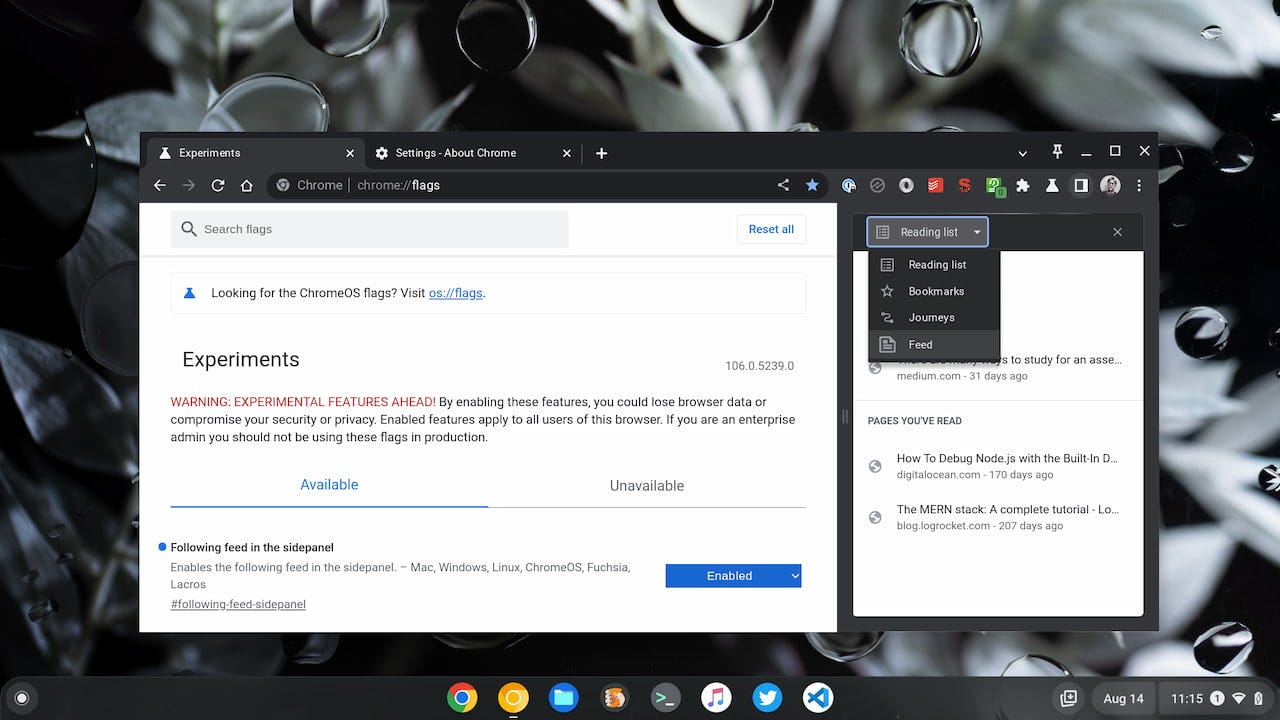Open The MERN stack tutorial entry

point(998,517)
